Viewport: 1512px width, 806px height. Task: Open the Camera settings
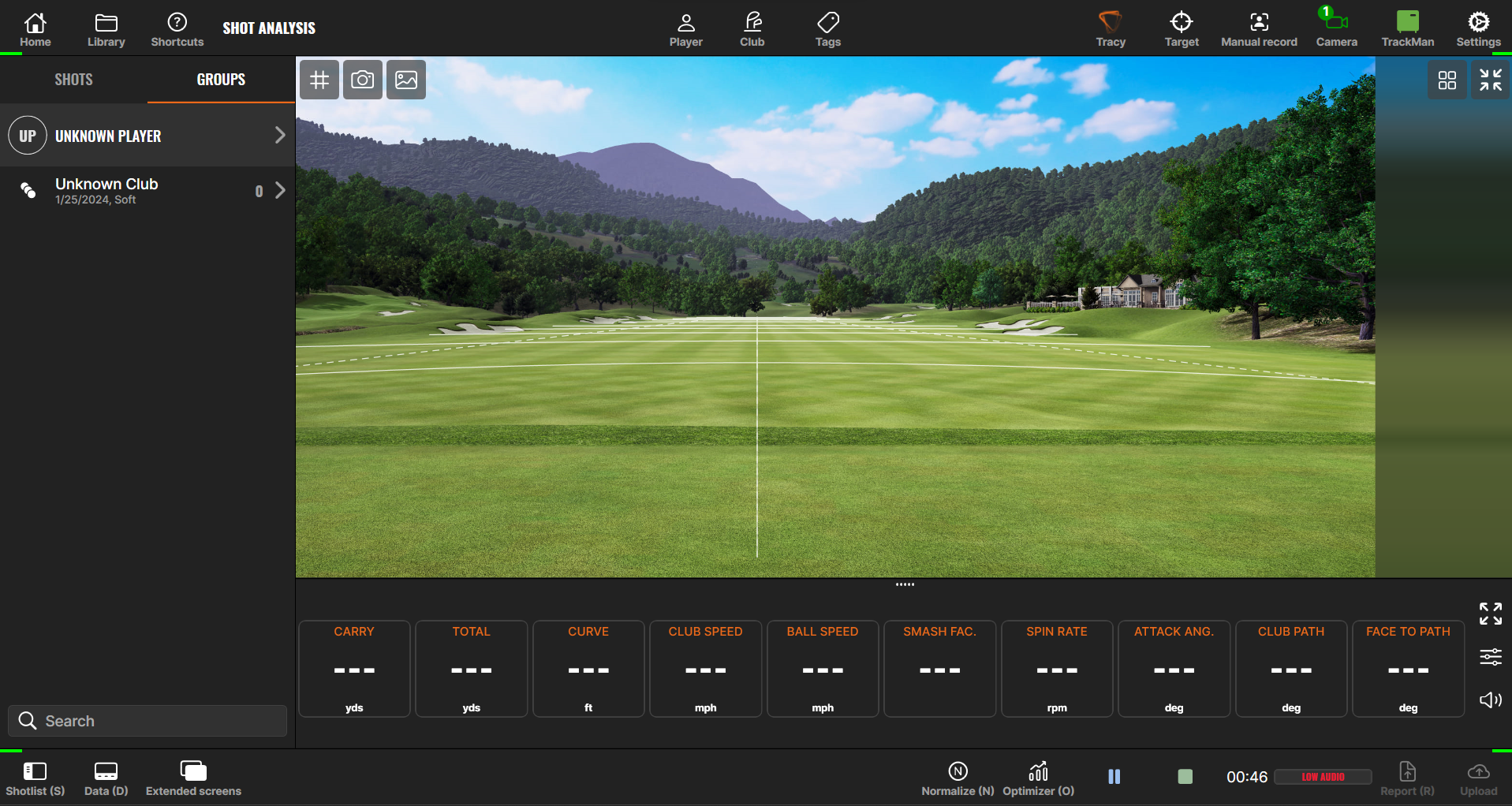(x=1336, y=28)
